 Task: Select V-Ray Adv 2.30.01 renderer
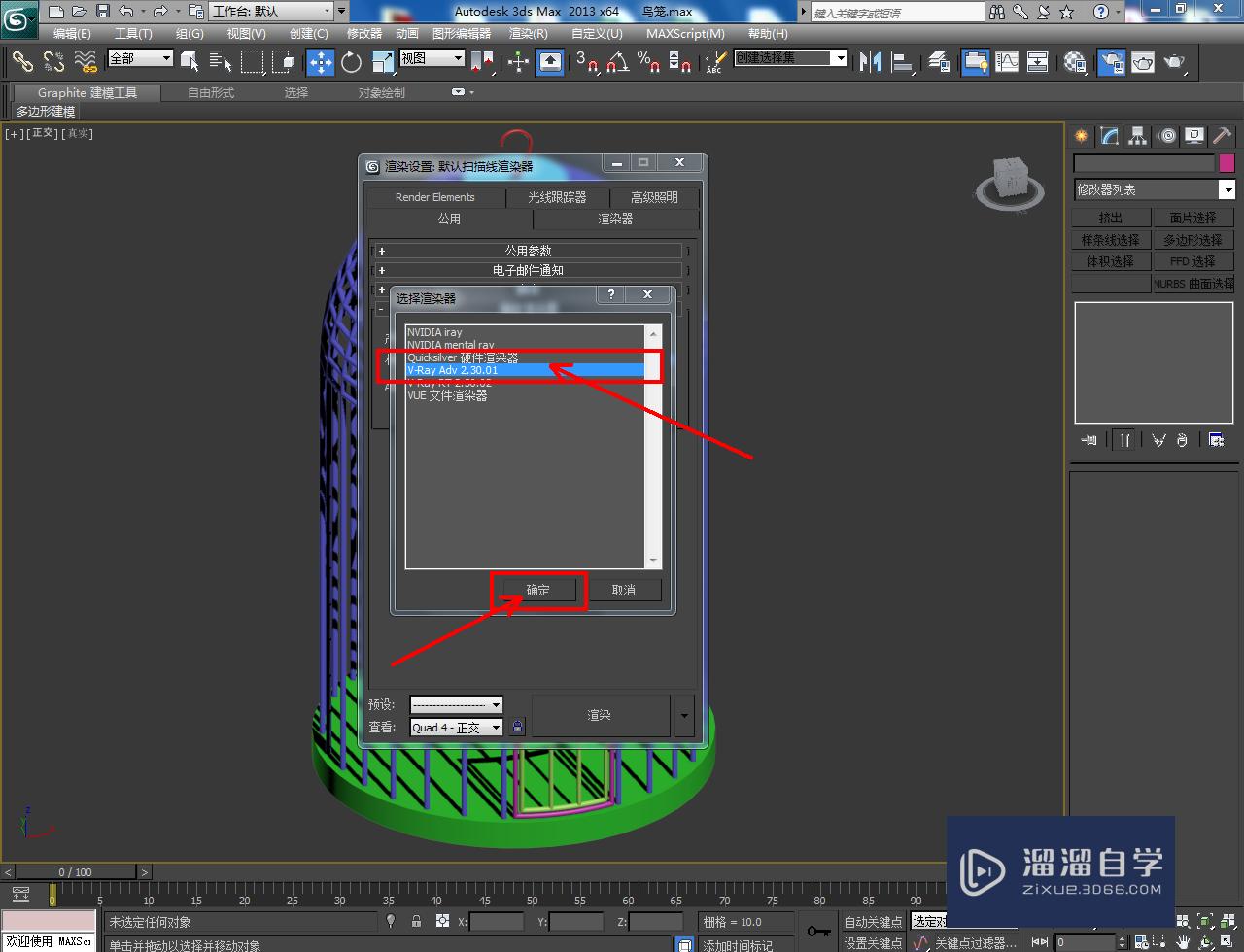pos(525,370)
